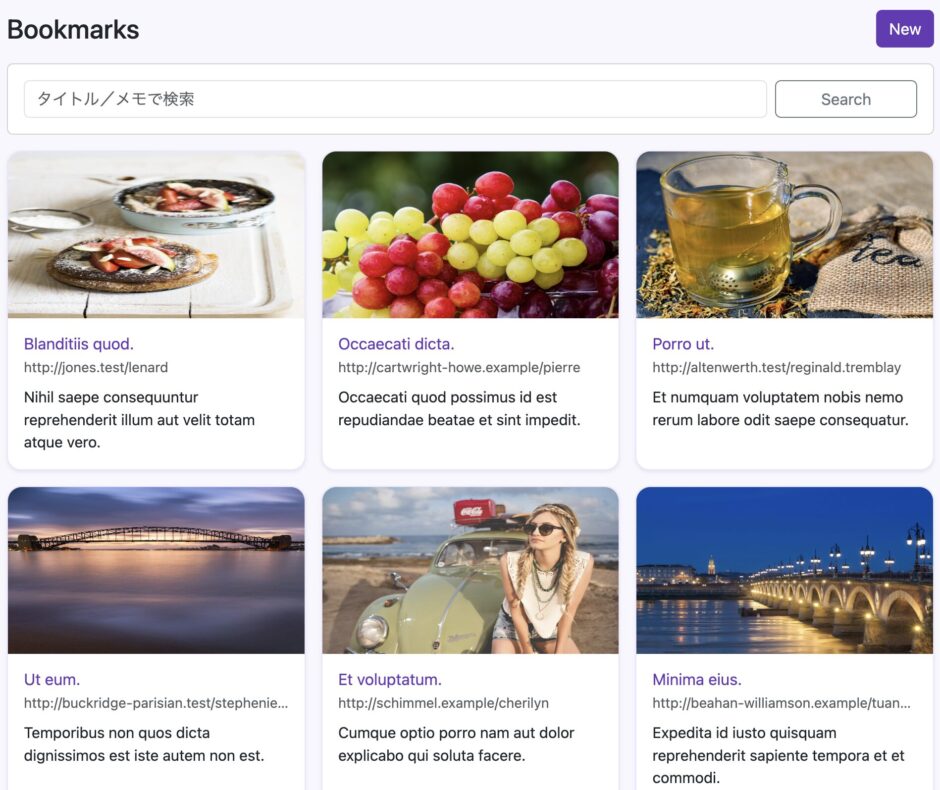Viewport: 940px width, 790px height.
Task: Open the Et voluptatum. bookmark title
Action: pyautogui.click(x=390, y=679)
